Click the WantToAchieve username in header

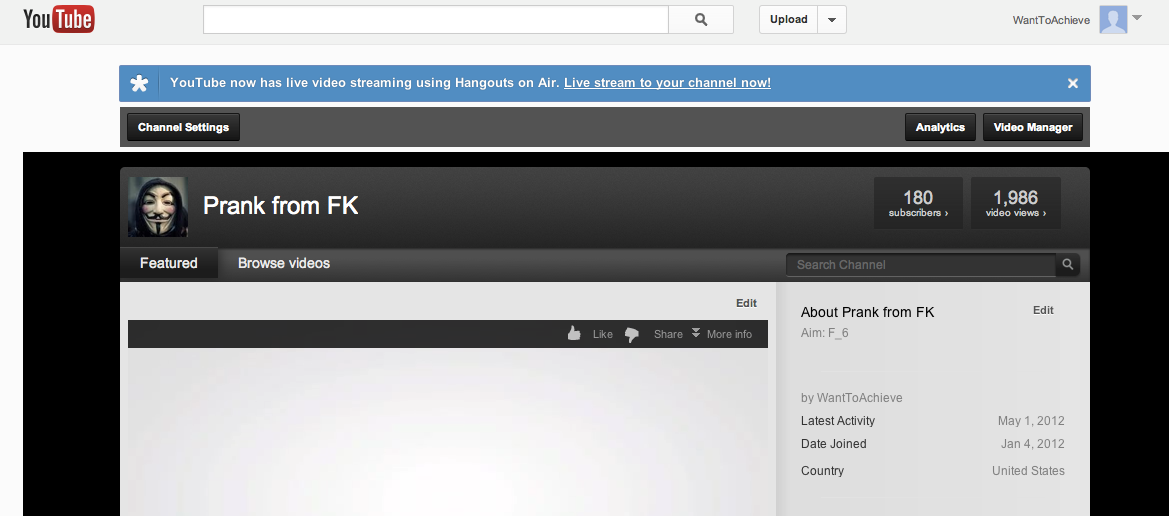tap(1051, 20)
